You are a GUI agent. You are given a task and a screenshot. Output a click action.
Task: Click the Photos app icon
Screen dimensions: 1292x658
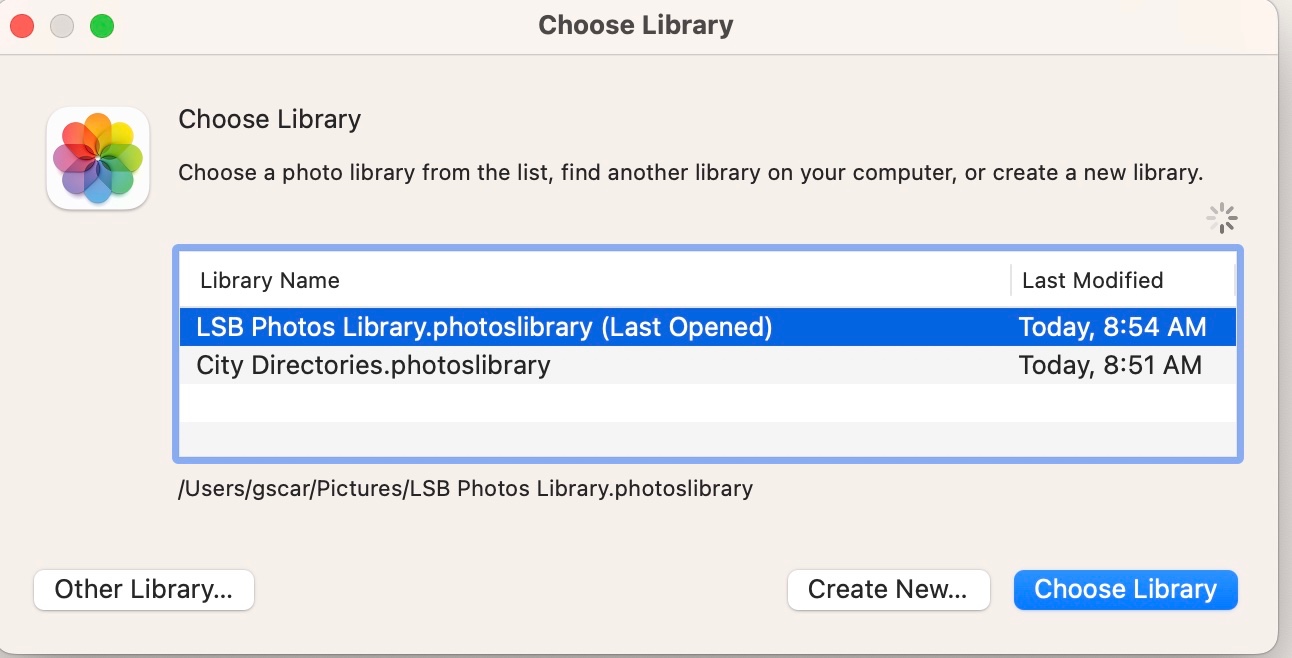[97, 157]
